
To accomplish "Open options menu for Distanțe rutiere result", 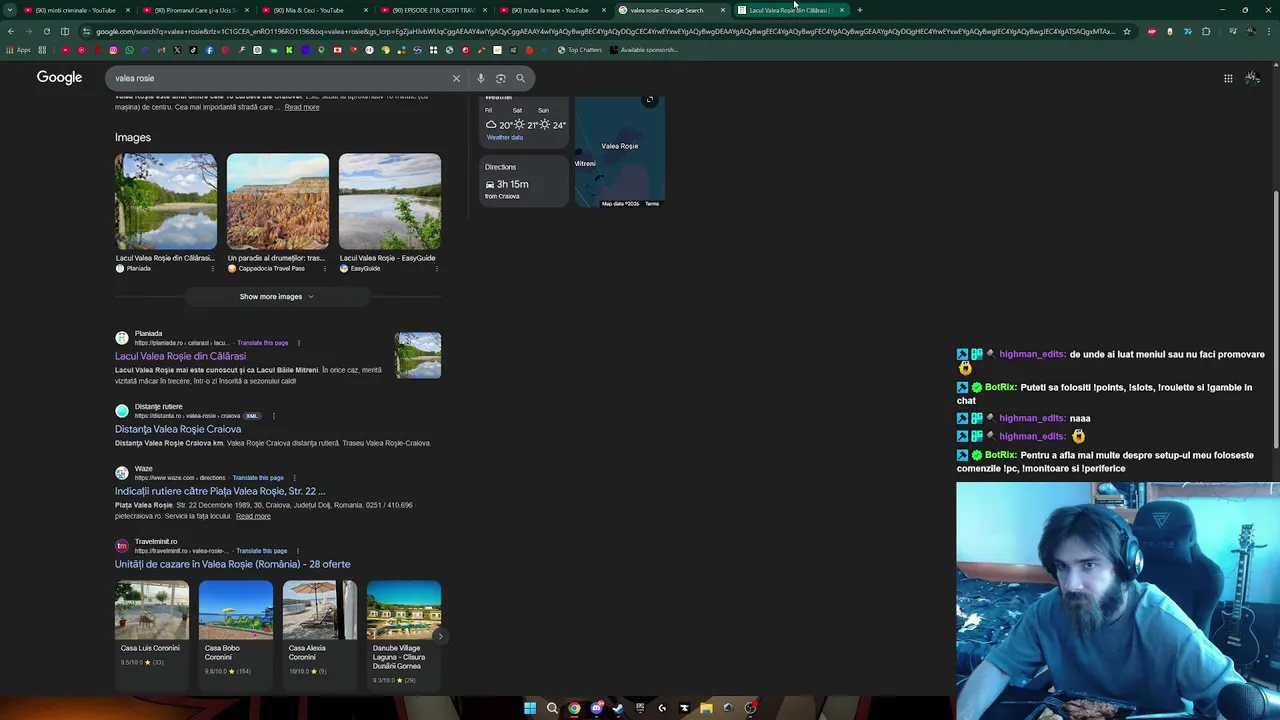I will [273, 416].
